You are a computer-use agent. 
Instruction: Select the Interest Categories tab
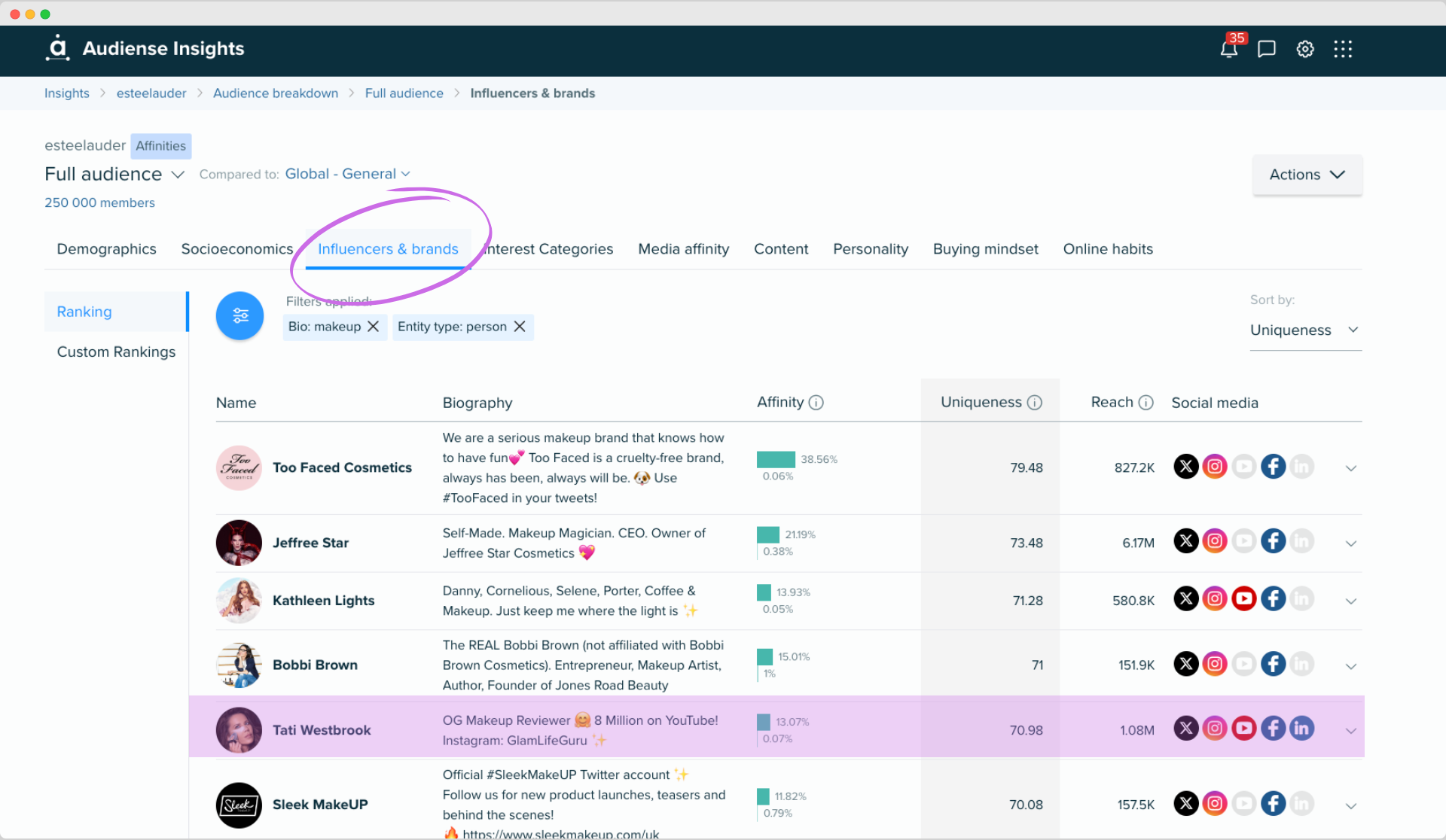click(548, 248)
